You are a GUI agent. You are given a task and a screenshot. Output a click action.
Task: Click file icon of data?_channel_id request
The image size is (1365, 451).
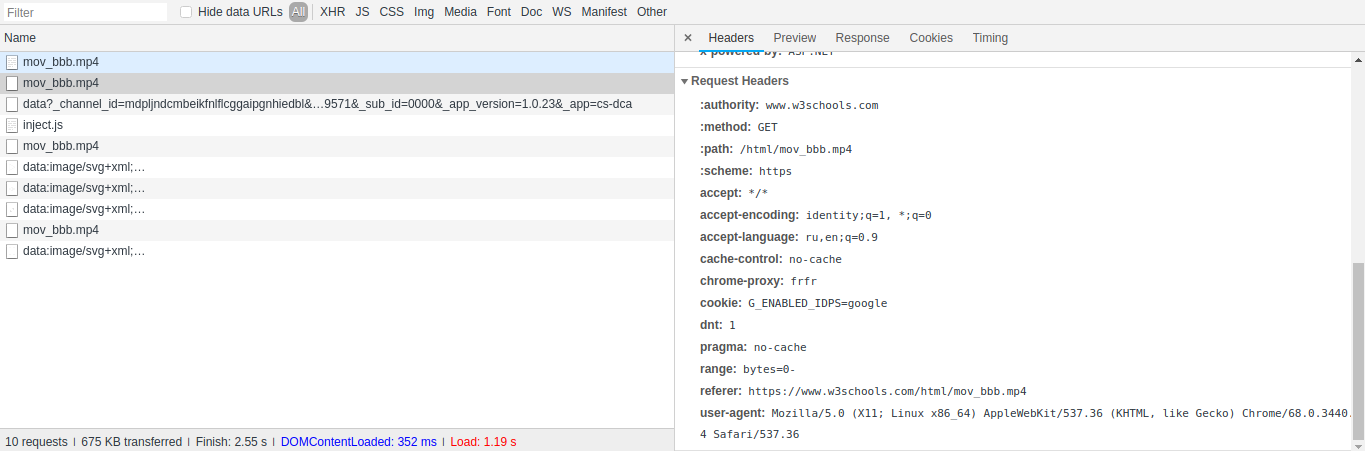[x=12, y=104]
